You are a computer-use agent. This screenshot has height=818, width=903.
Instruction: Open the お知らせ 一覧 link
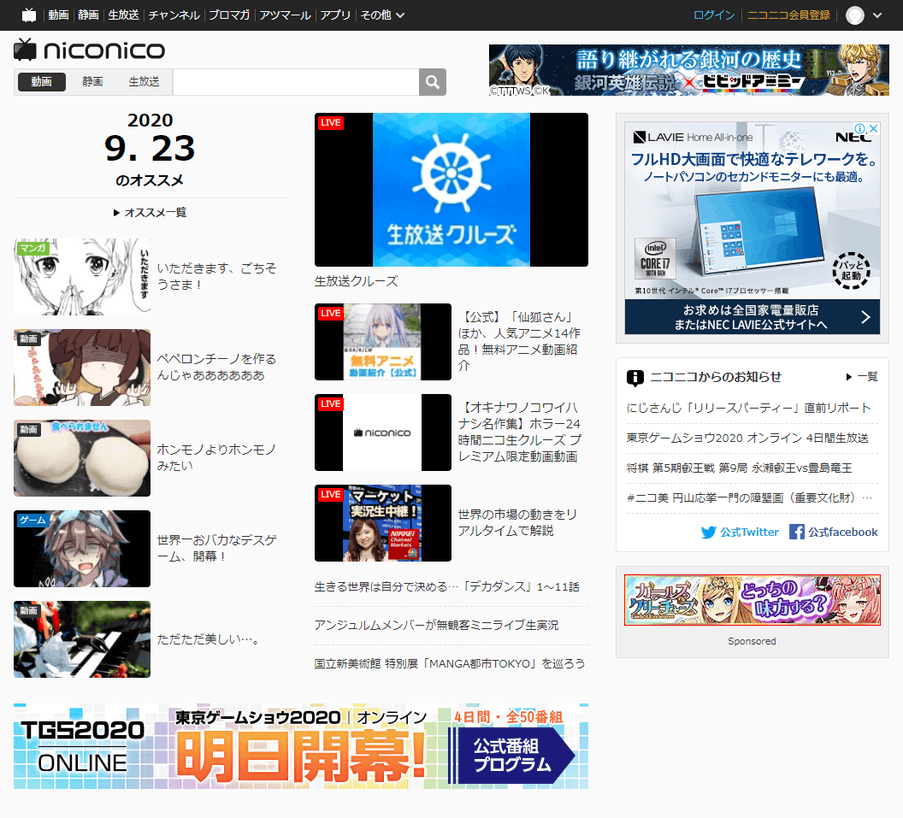click(862, 377)
